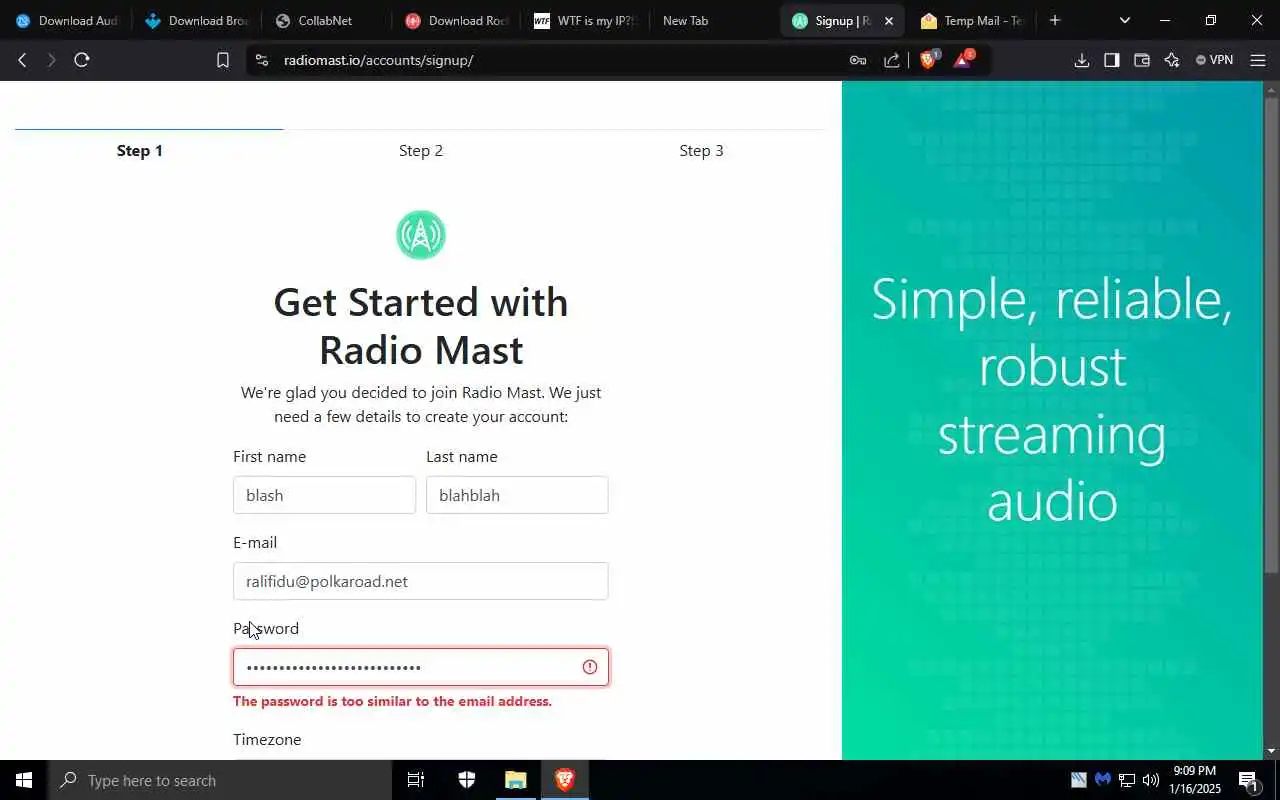Open site settings icon in address bar
1280x800 pixels.
(x=262, y=60)
